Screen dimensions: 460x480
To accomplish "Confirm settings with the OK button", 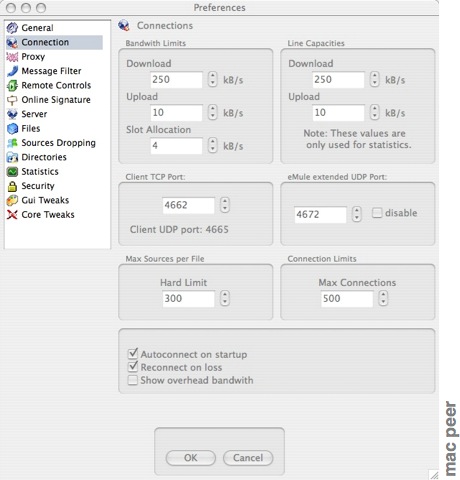I will (x=191, y=458).
